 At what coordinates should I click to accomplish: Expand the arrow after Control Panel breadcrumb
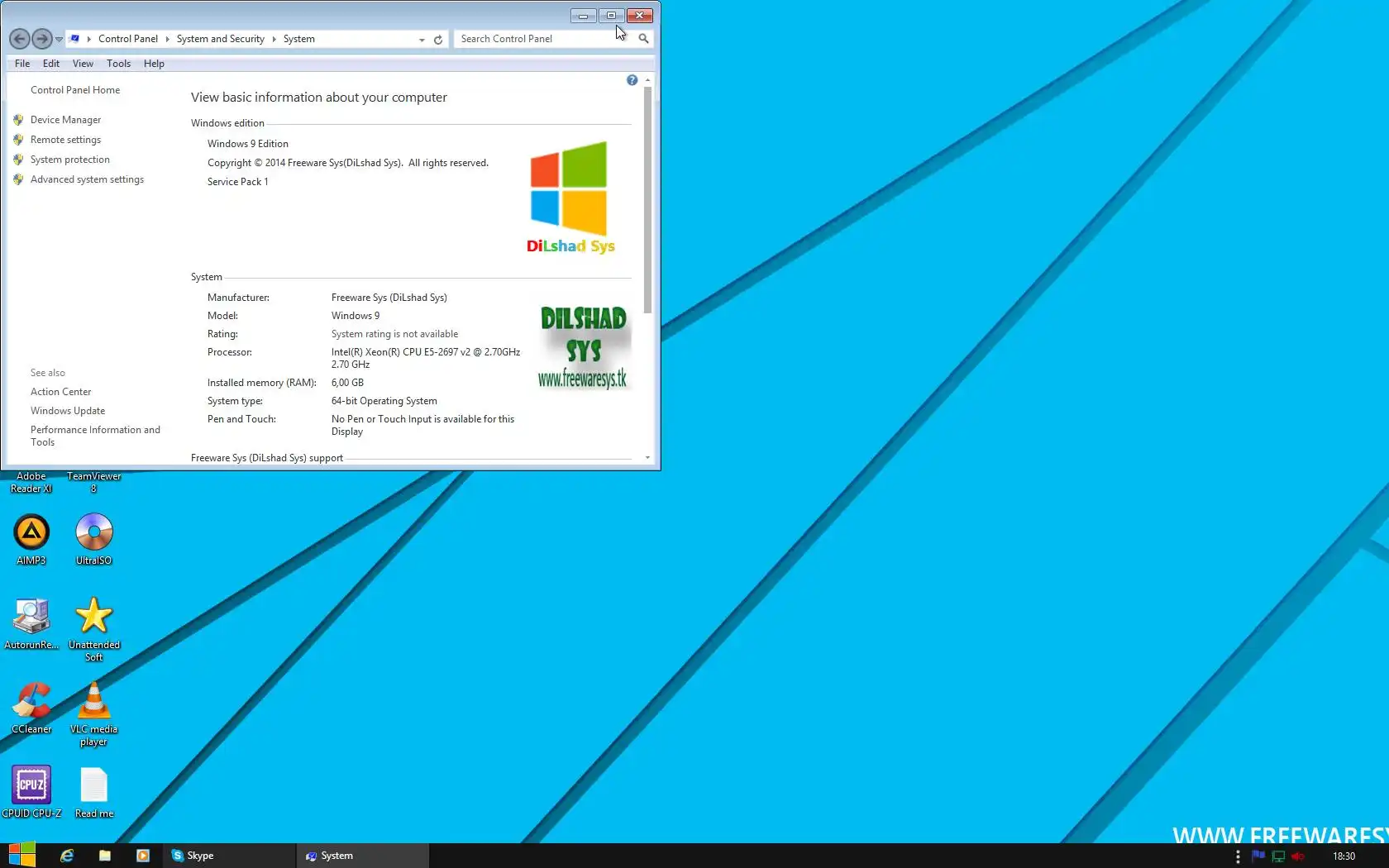(167, 39)
